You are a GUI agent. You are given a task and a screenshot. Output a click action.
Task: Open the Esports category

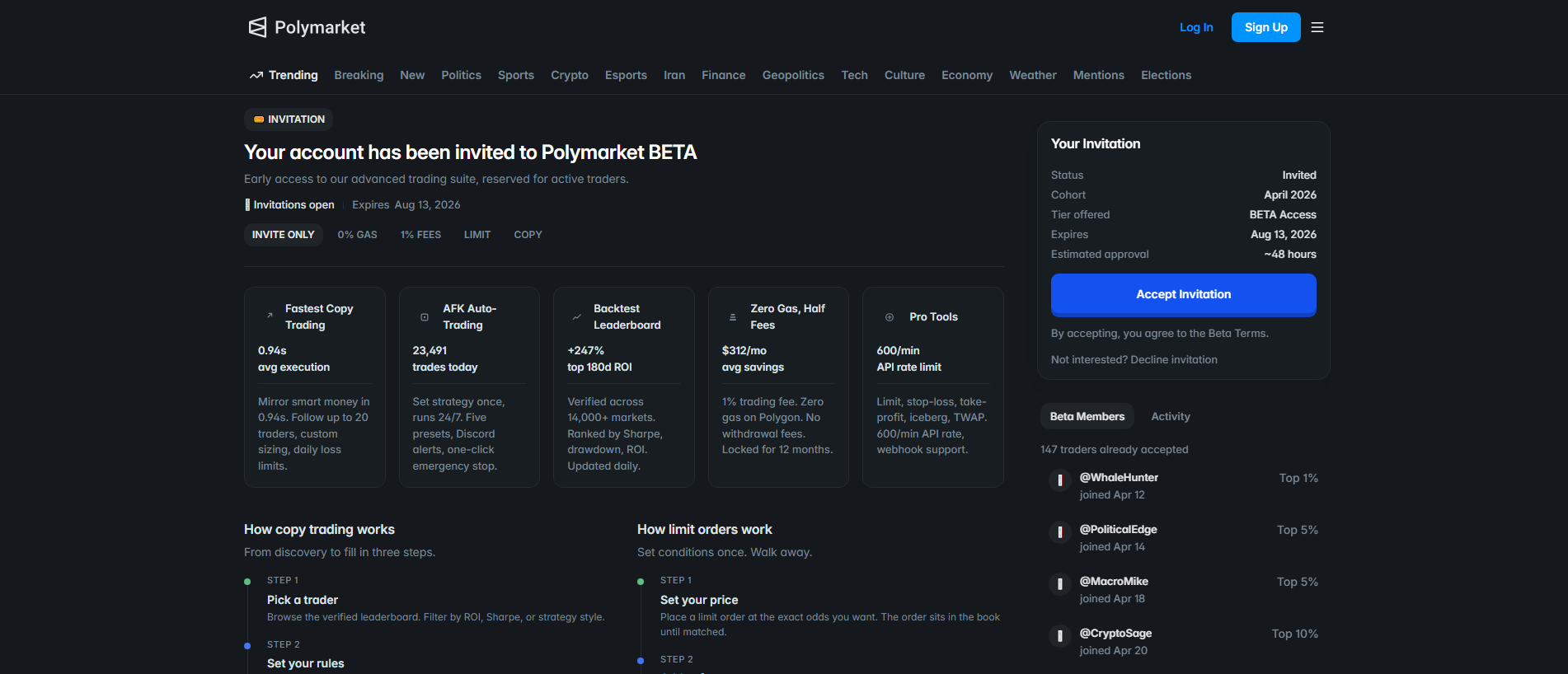[626, 75]
